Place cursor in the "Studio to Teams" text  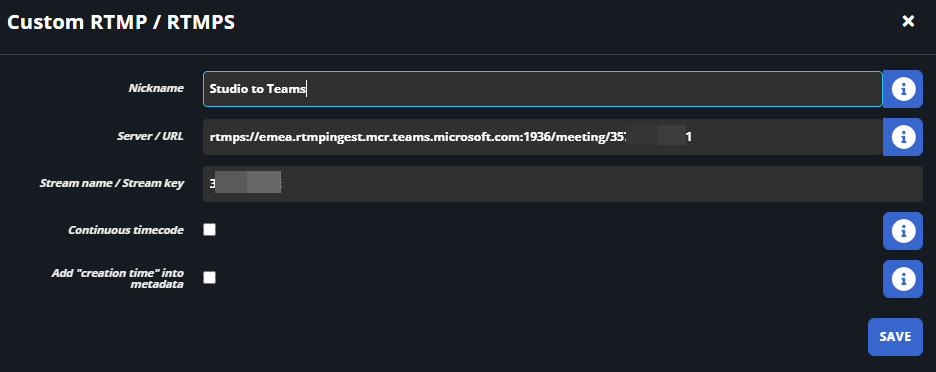pos(257,89)
